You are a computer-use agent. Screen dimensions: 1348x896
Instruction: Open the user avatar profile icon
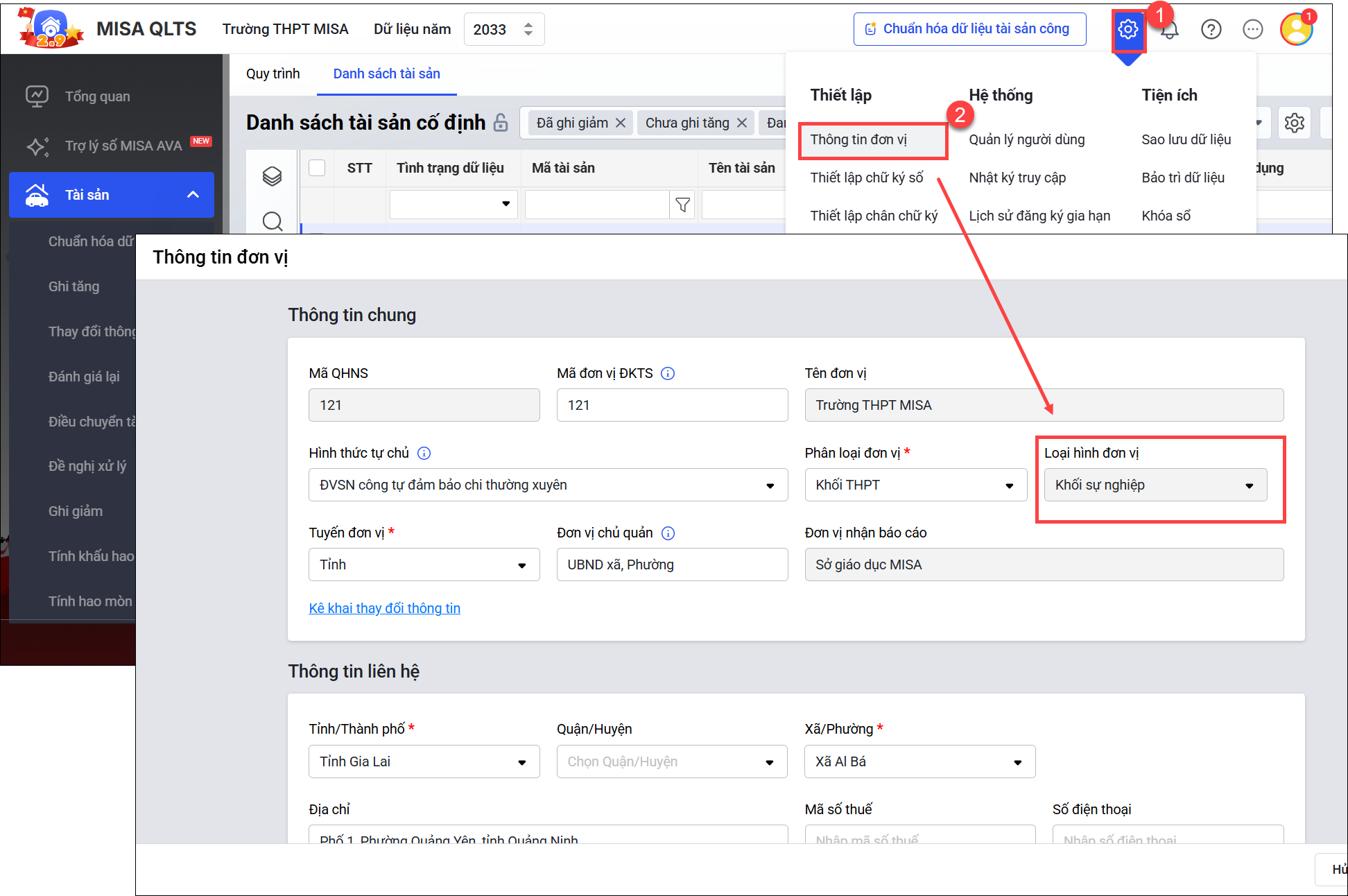(1296, 29)
